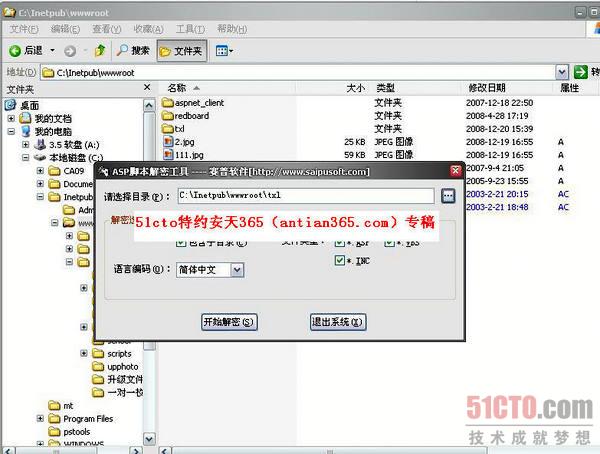The width and height of the screenshot is (600, 454).
Task: Click the 本地磁盘 (C:) drive icon
Action: click(40, 157)
